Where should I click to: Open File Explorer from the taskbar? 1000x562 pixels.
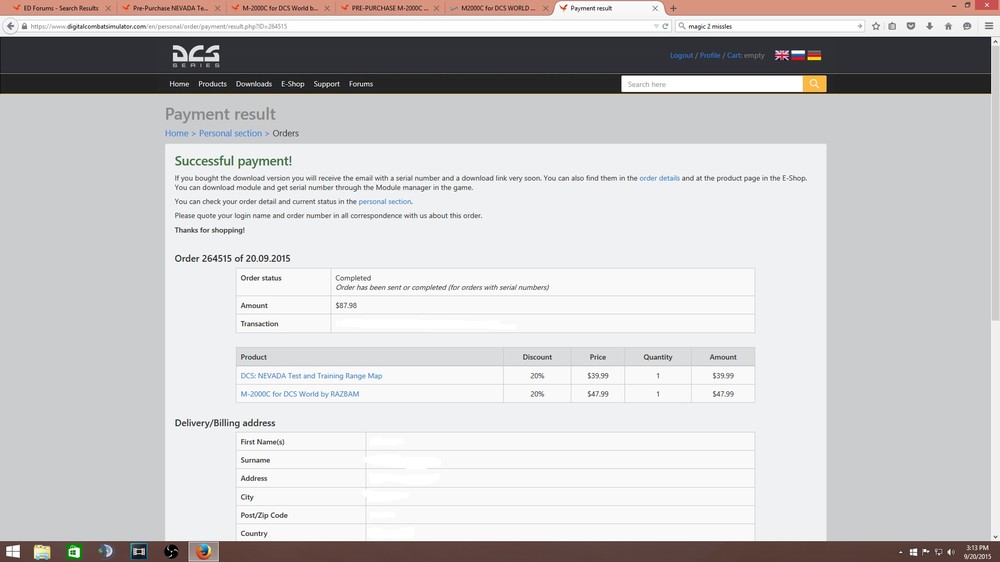[42, 551]
